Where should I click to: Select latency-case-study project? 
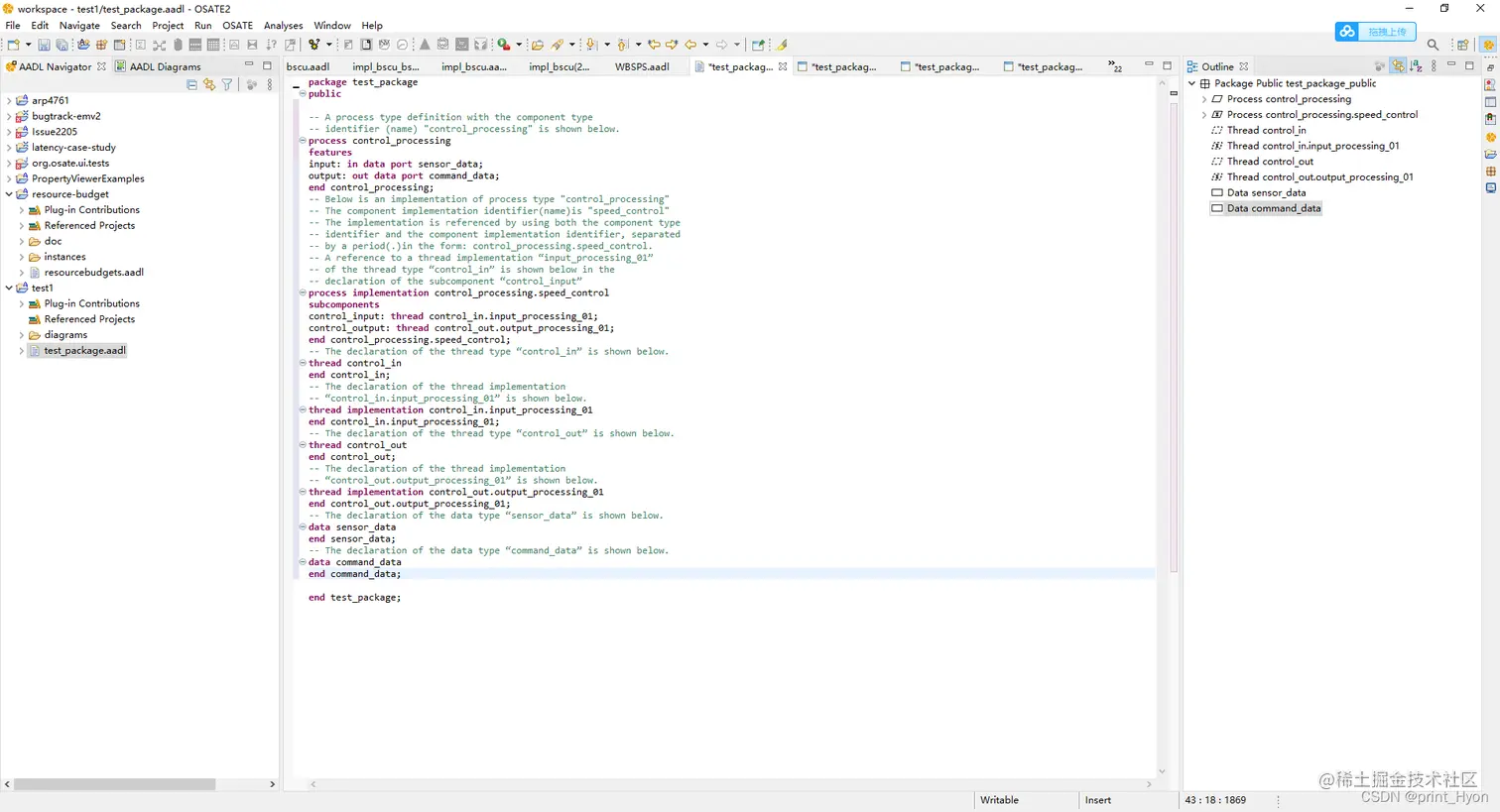(73, 147)
